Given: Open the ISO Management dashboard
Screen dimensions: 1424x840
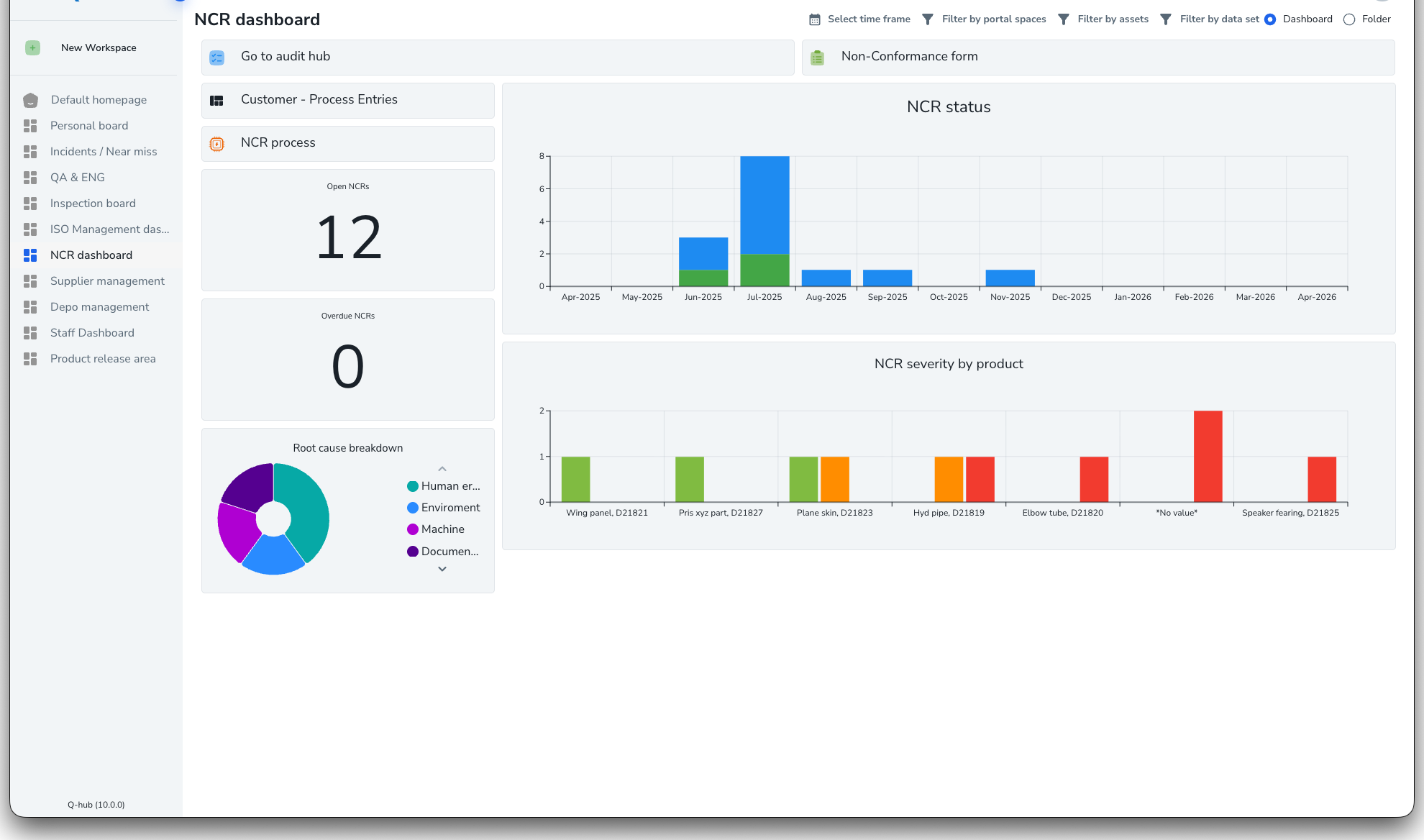Looking at the screenshot, I should [109, 229].
